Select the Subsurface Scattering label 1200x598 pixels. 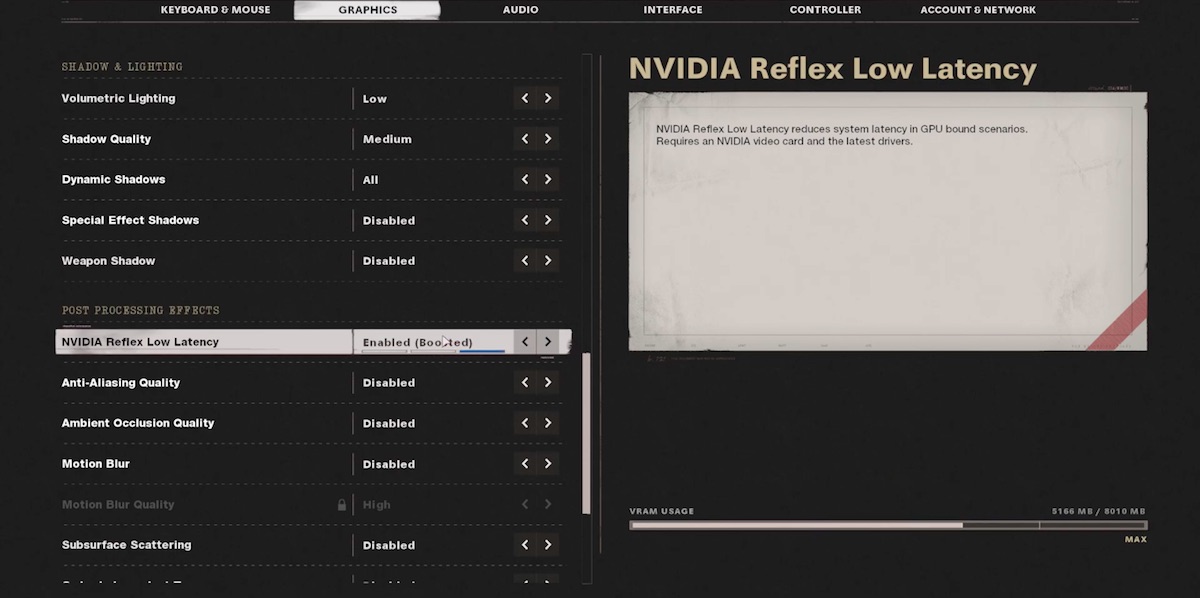(x=127, y=545)
